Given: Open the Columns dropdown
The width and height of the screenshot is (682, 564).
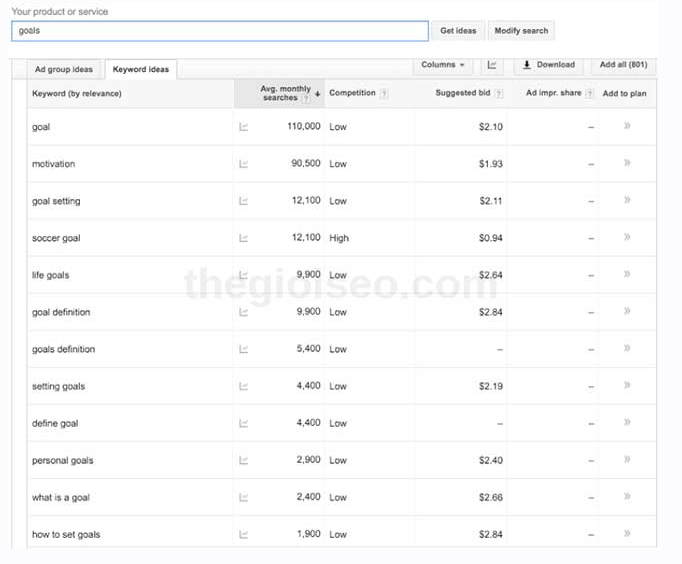Looking at the screenshot, I should [x=442, y=65].
